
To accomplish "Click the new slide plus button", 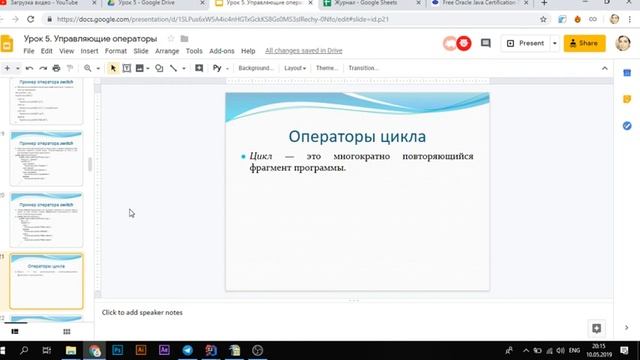I will 7,68.
